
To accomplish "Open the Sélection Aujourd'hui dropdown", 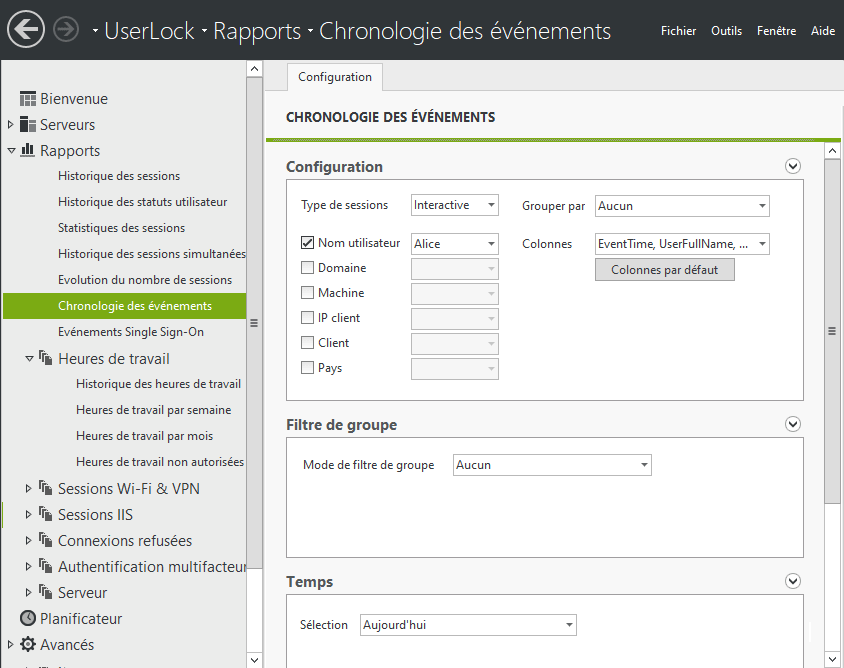I will [x=468, y=625].
